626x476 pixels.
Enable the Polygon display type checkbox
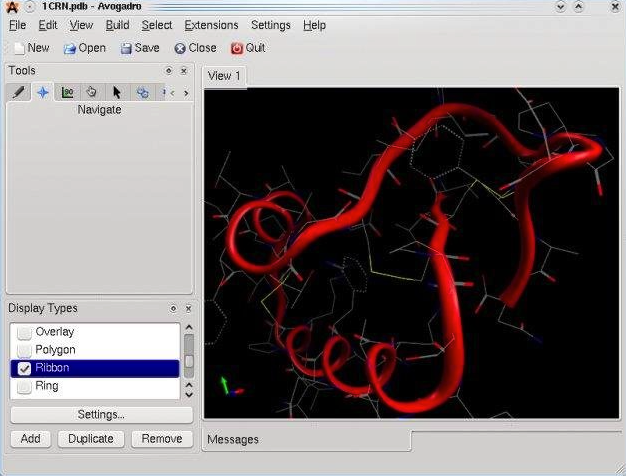pos(24,350)
